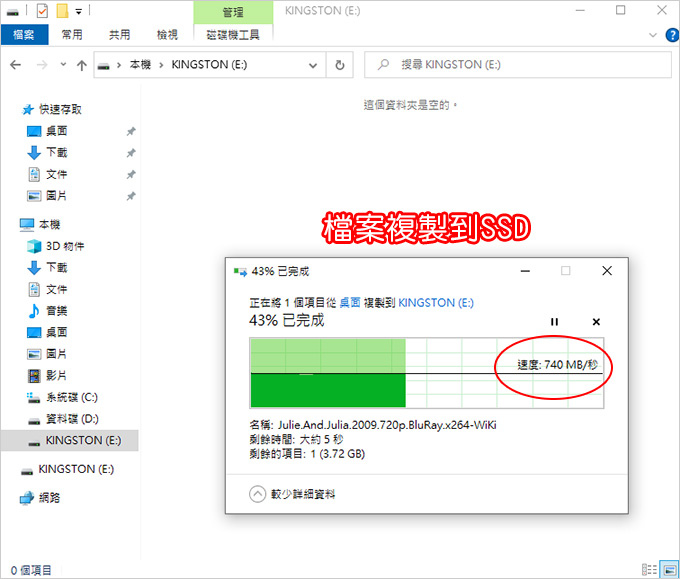This screenshot has height=579, width=680.
Task: Close the copy progress dialog
Action: pos(607,271)
